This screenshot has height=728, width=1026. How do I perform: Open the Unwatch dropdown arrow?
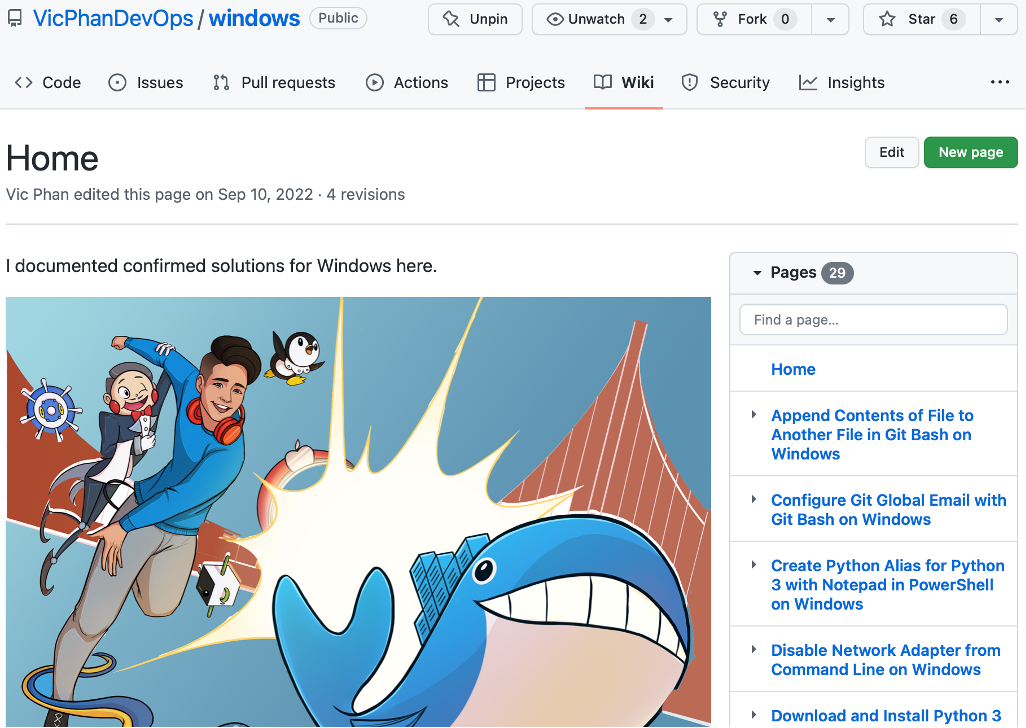click(x=669, y=20)
